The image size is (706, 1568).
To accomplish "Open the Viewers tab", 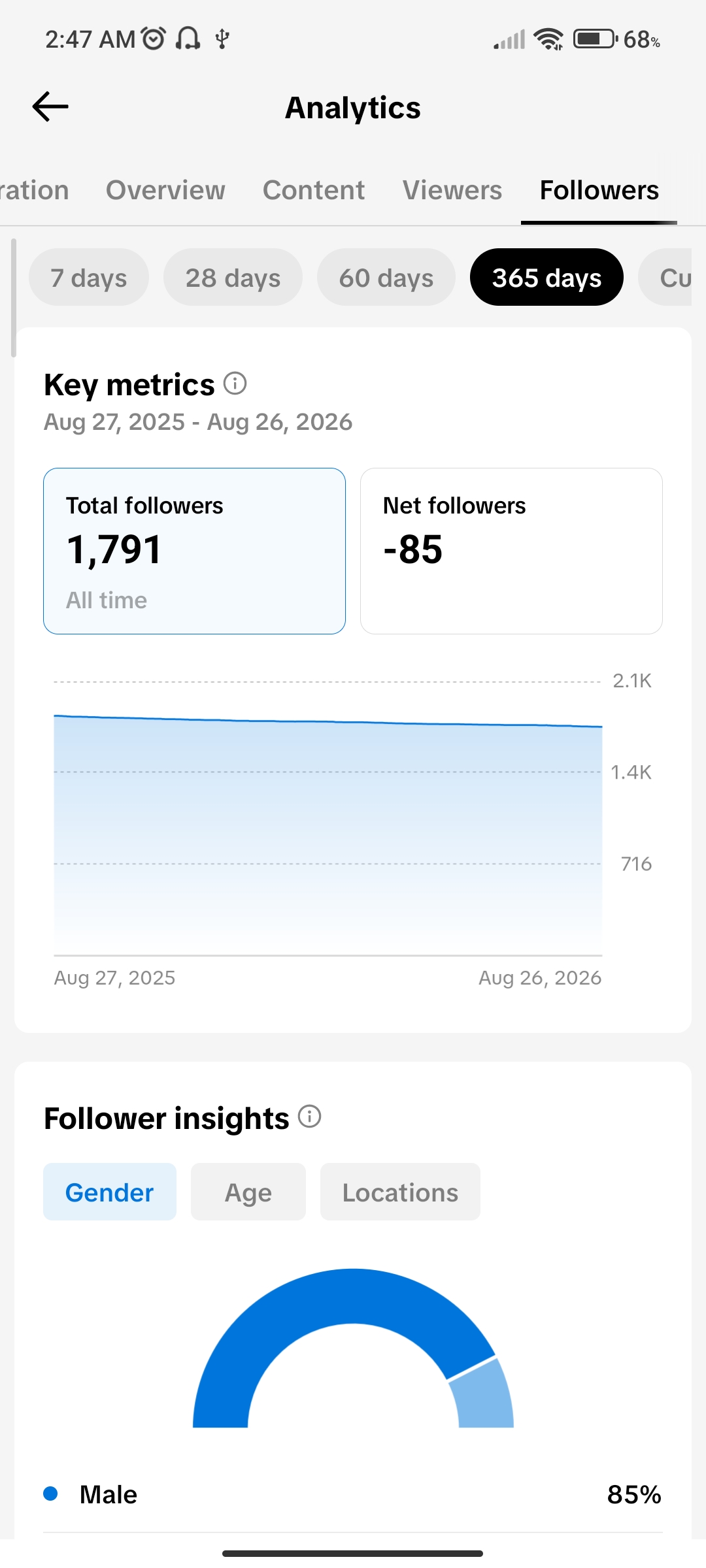I will [452, 190].
